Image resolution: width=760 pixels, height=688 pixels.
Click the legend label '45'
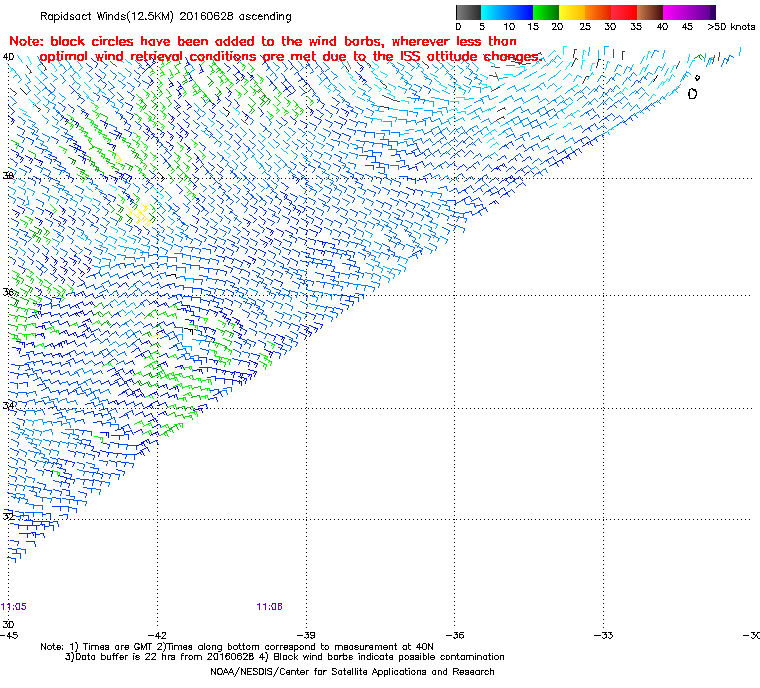click(x=687, y=27)
